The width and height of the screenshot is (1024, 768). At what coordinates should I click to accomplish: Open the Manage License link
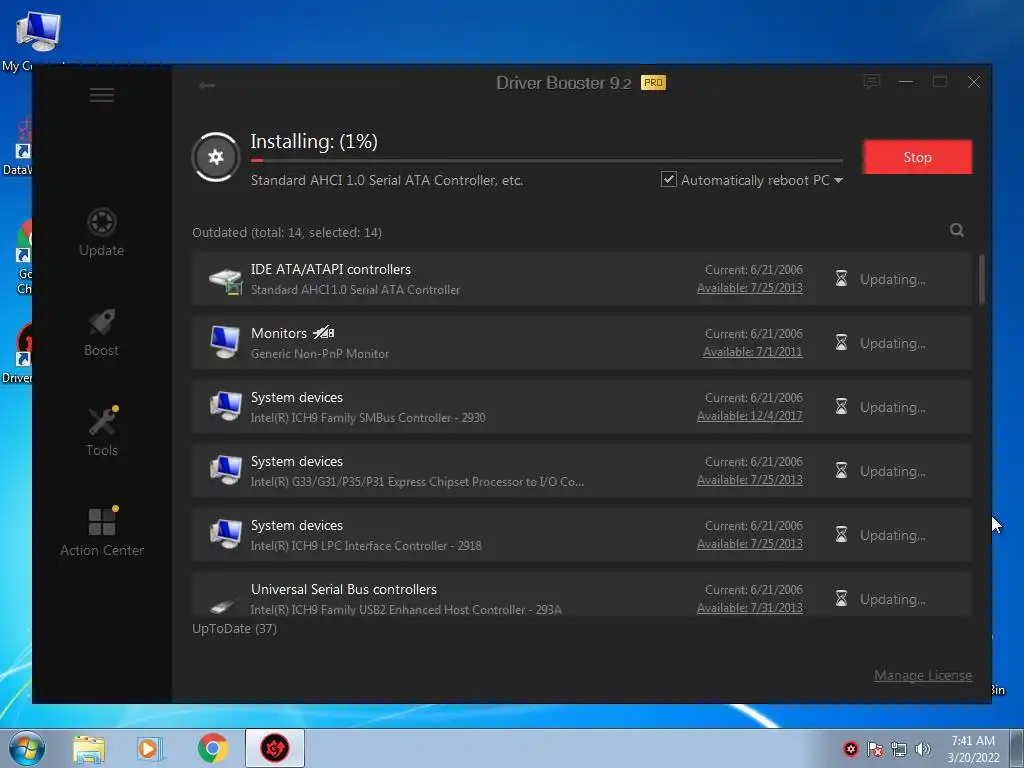pos(923,675)
